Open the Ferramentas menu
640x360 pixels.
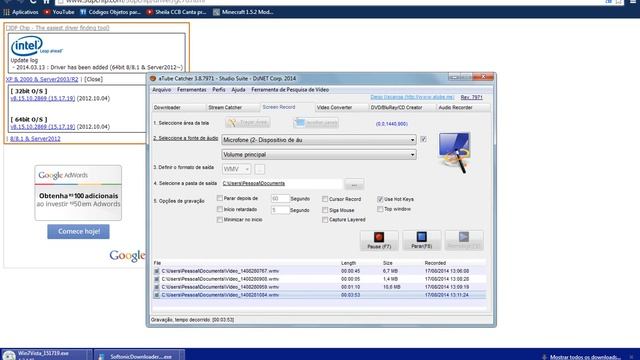[x=191, y=90]
